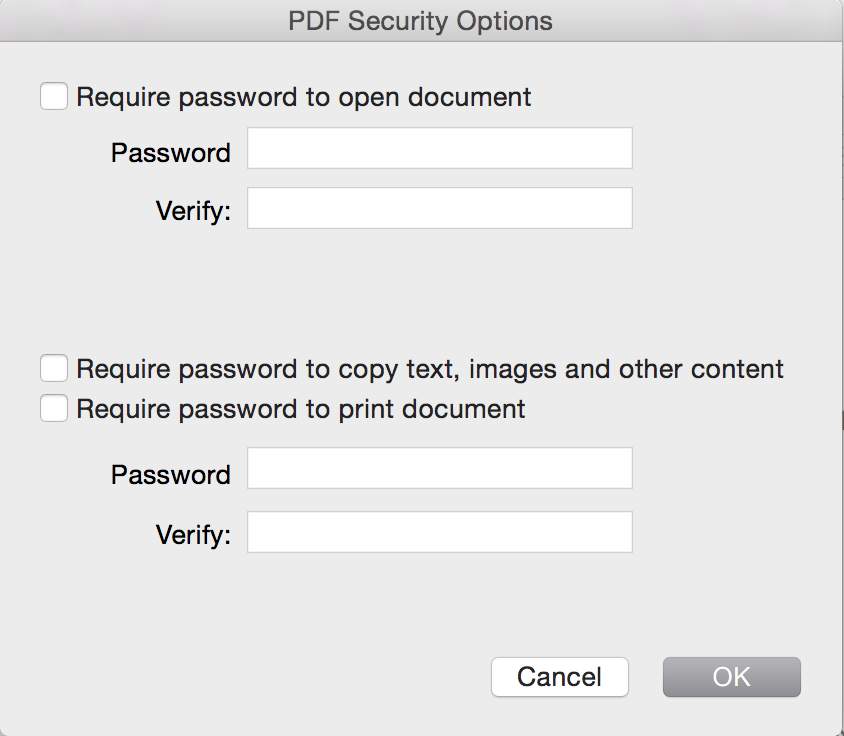The image size is (844, 736).
Task: Click blank dialog area left of Cancel button
Action: 250,677
